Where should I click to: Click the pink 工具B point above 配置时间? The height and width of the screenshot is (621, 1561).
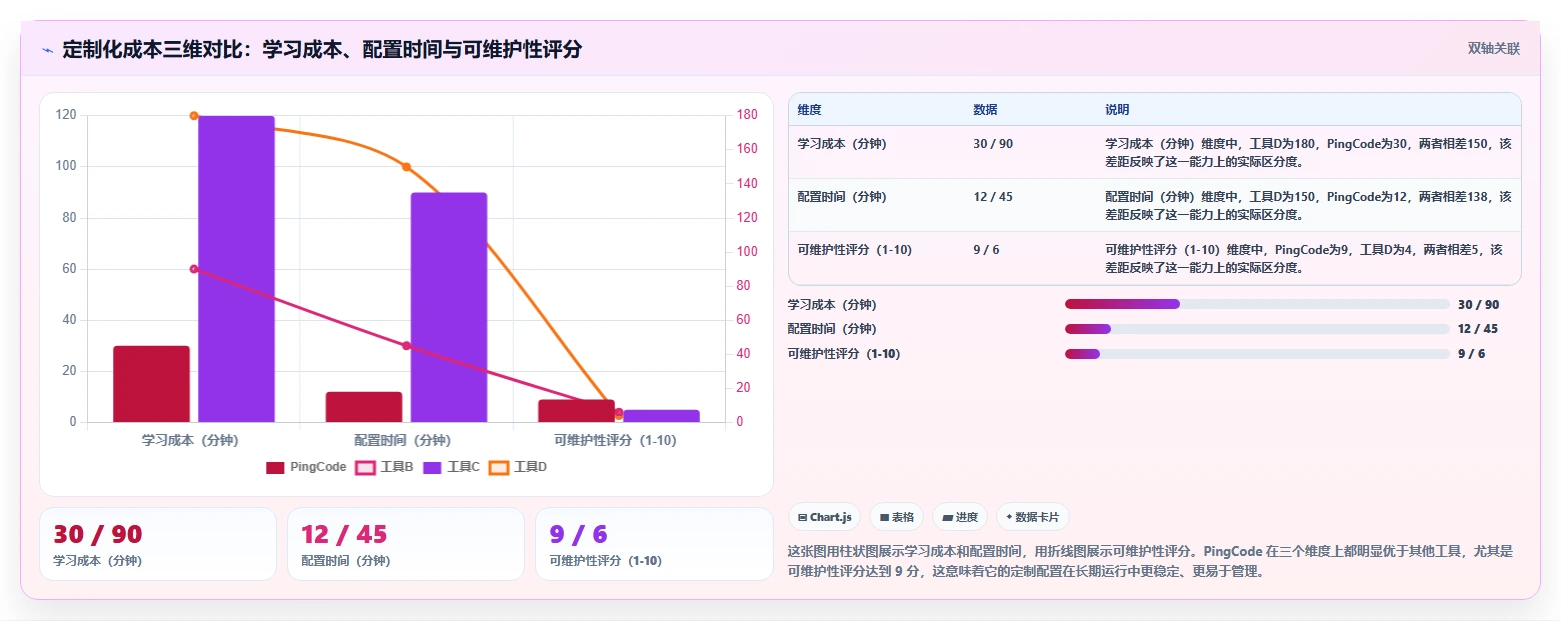[406, 346]
